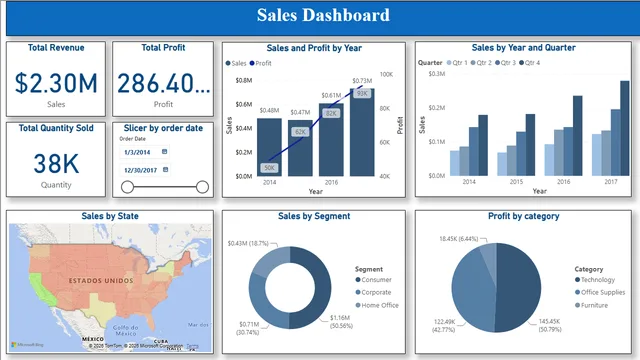
Task: Click the $0.61M 2016 sales bar
Action: (x=331, y=140)
